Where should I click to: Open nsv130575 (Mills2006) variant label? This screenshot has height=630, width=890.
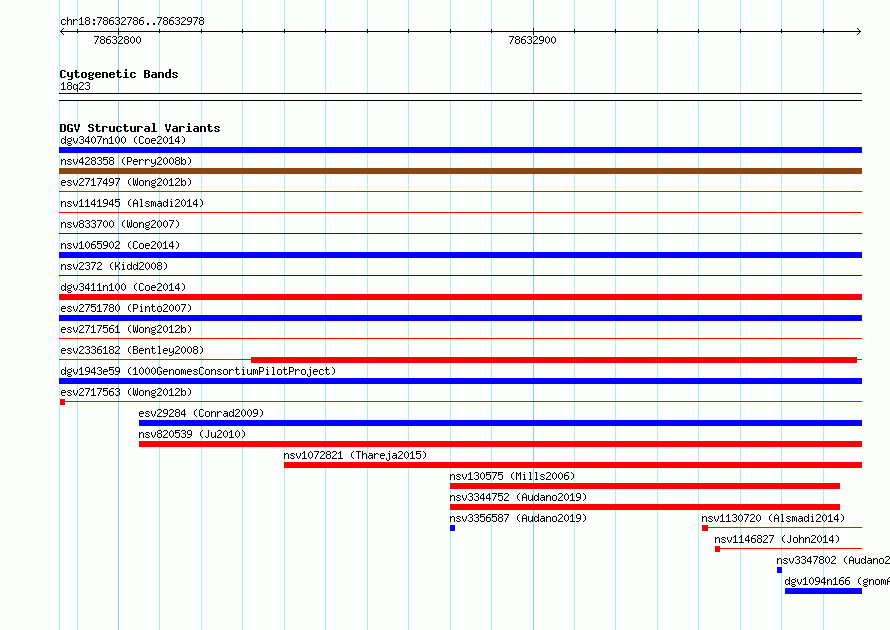click(x=512, y=476)
